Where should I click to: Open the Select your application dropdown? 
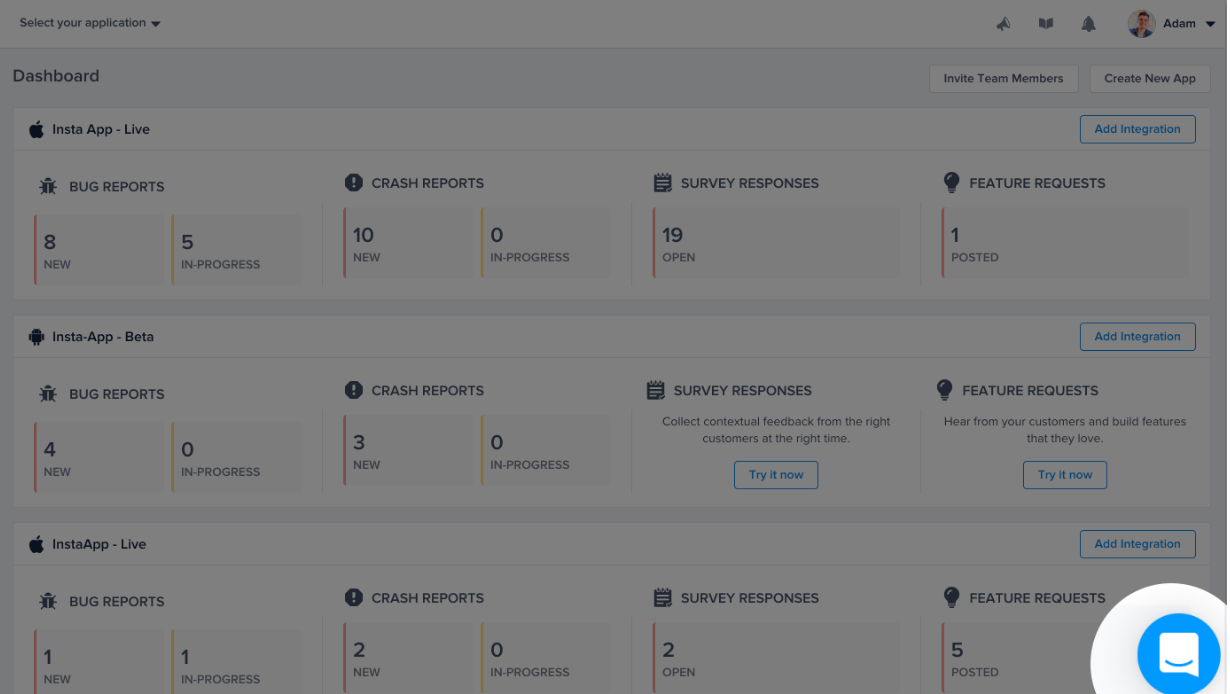pyautogui.click(x=90, y=23)
